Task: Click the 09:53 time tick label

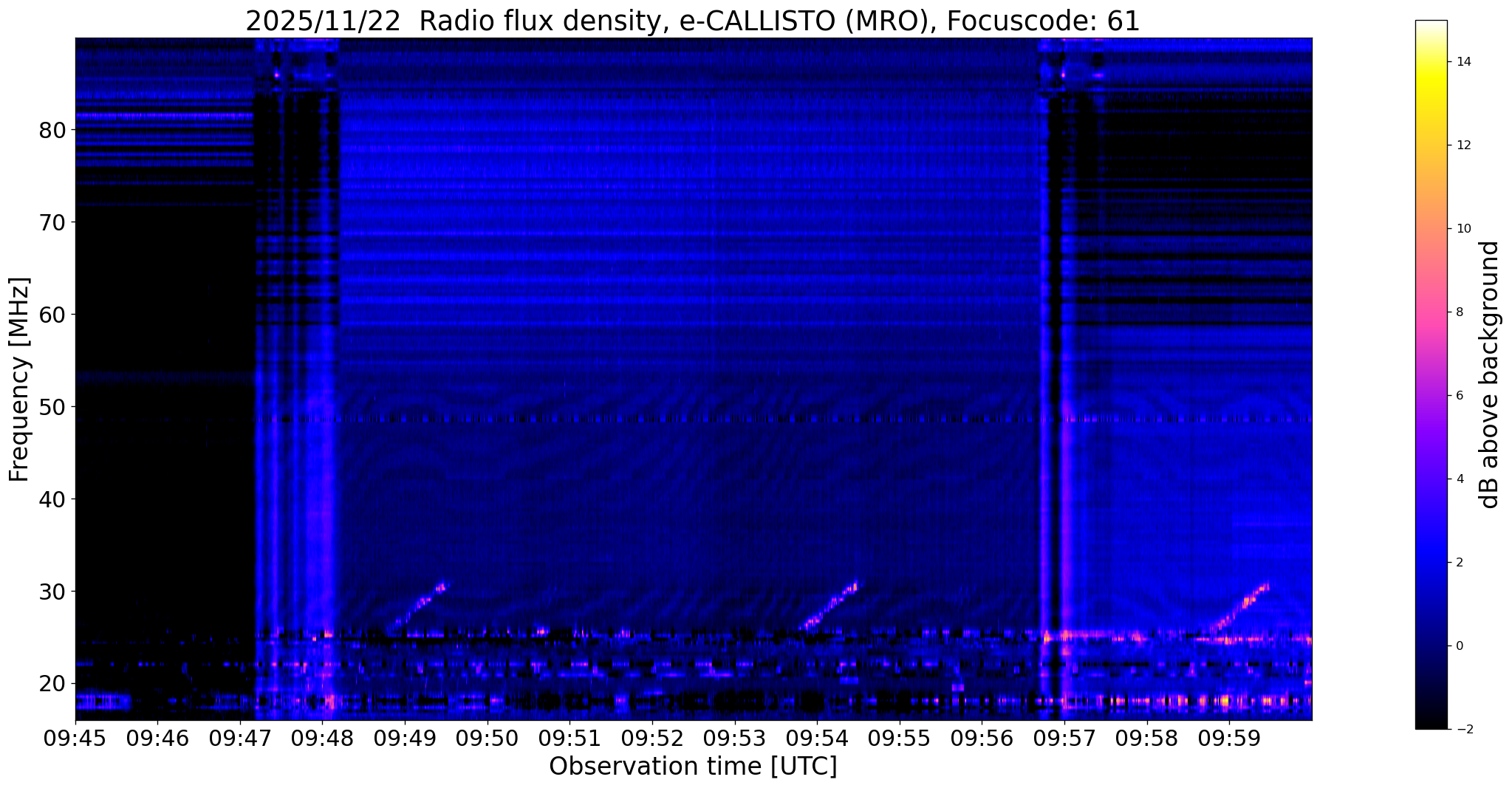Action: 734,737
